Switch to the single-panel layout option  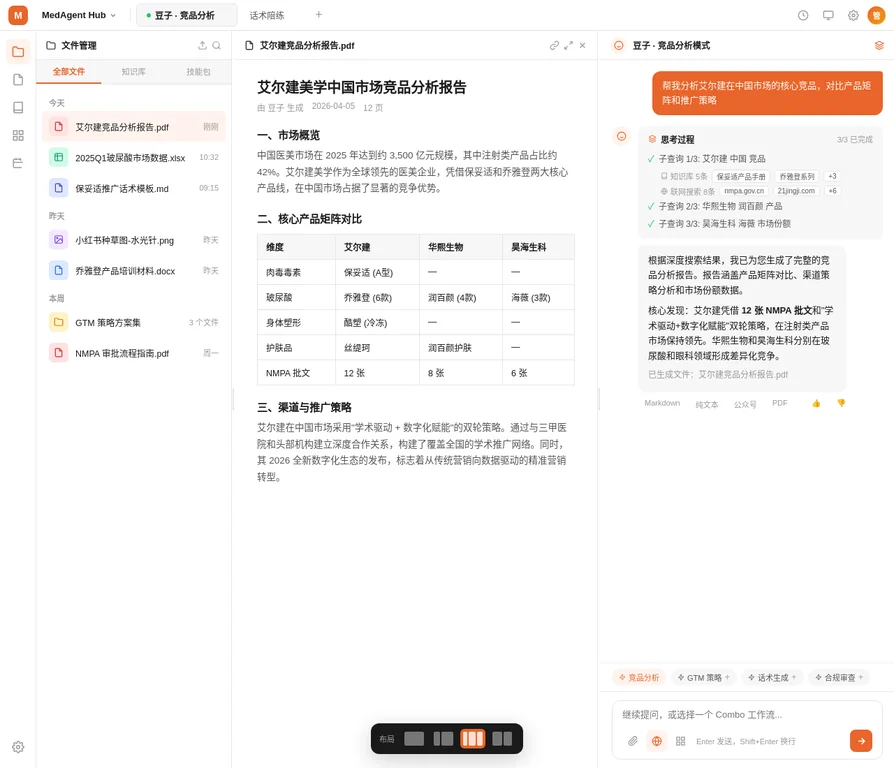point(414,739)
